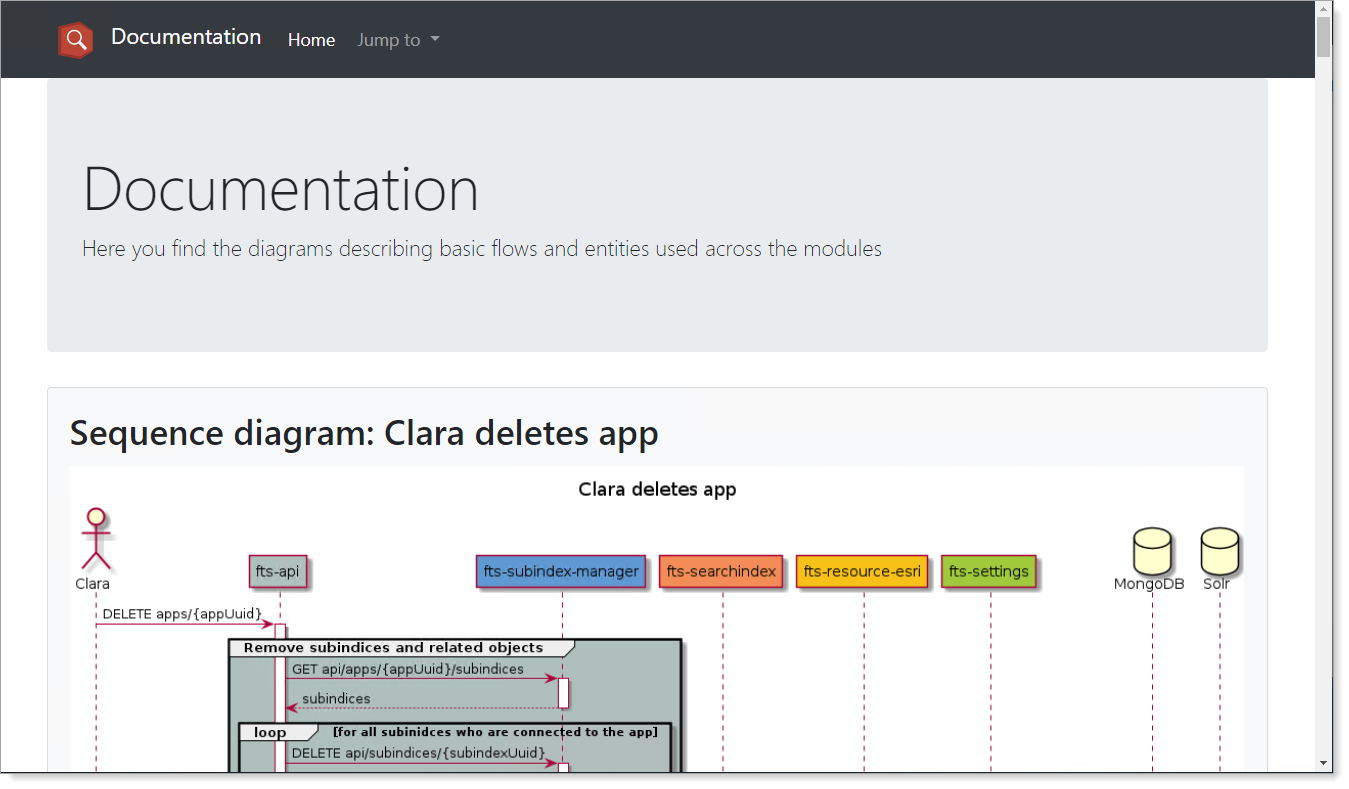Viewport: 1349px width, 789px height.
Task: Select the fts-settings participant box
Action: 989,571
